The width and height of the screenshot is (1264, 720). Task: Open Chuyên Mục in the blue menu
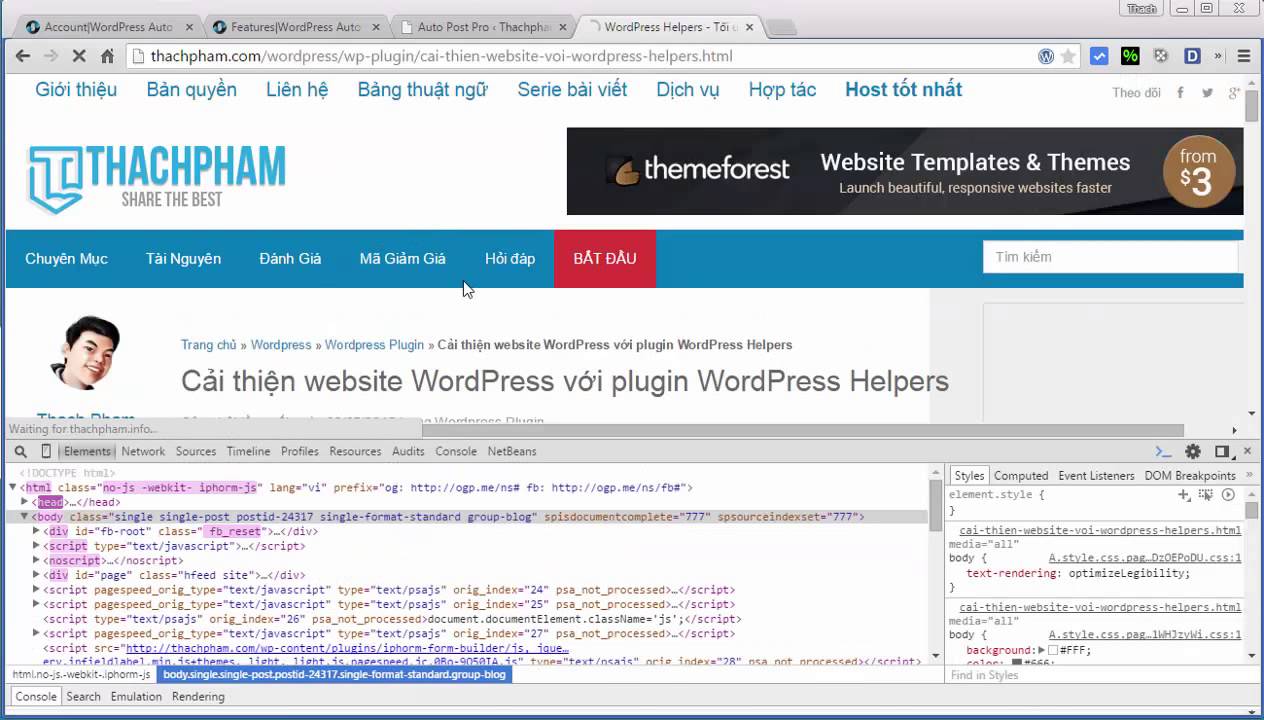[x=66, y=259]
